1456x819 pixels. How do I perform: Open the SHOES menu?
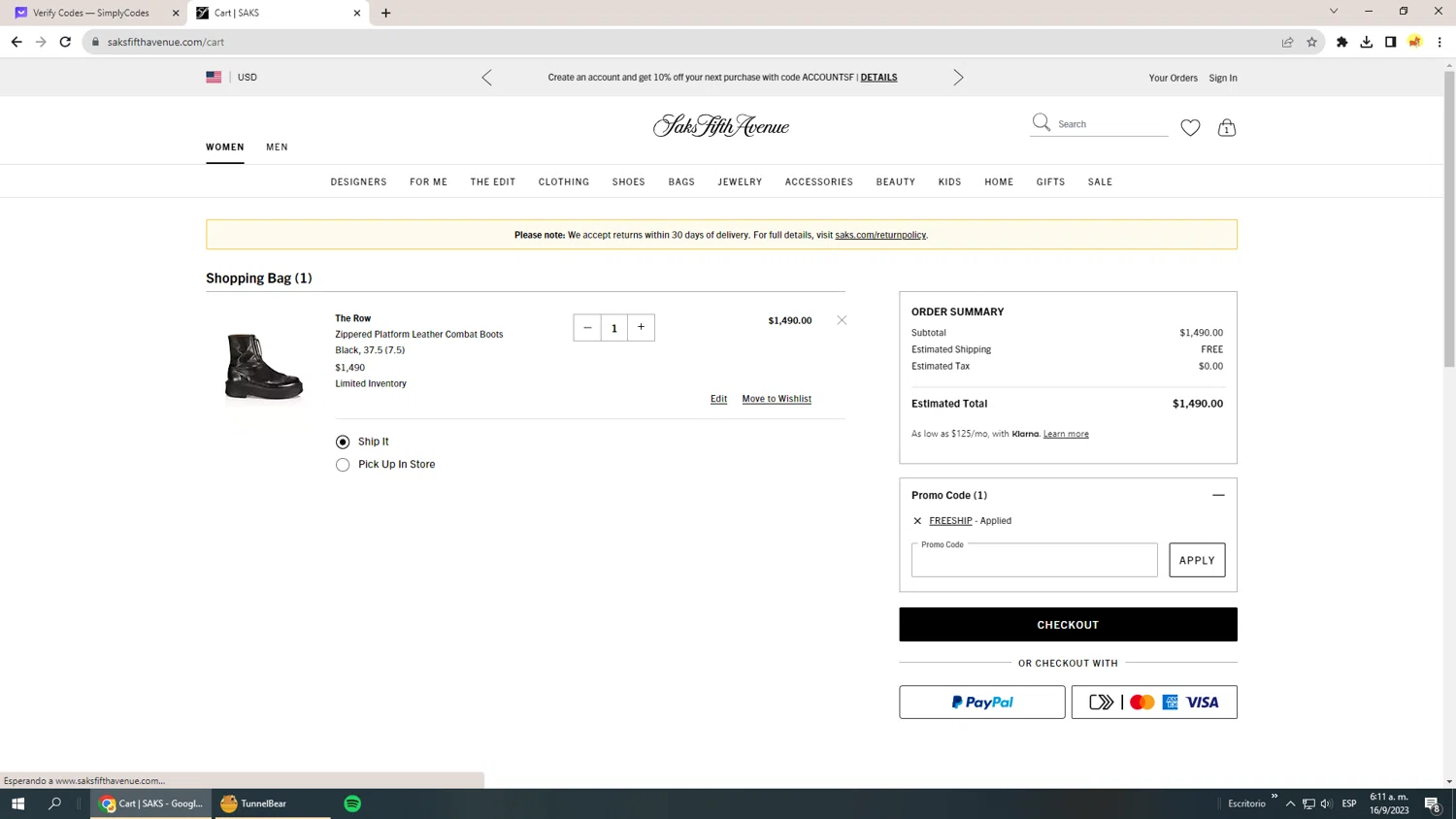(628, 181)
